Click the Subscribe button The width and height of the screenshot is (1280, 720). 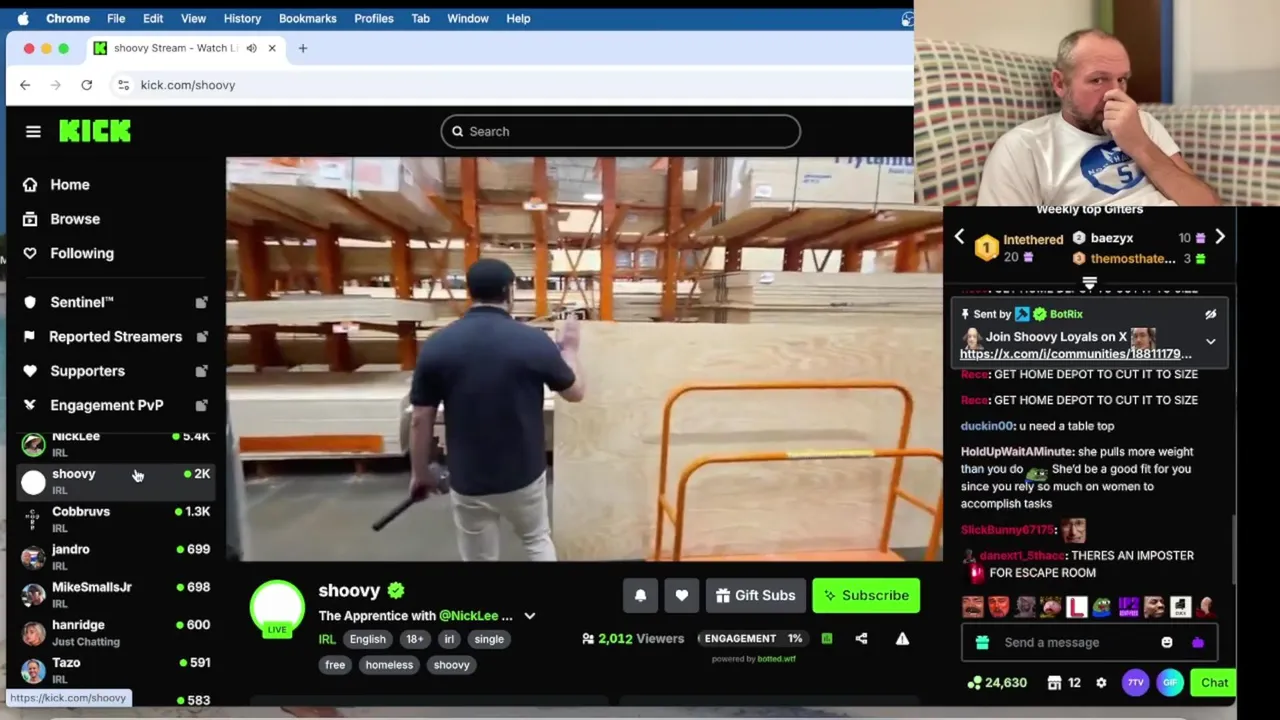click(x=866, y=595)
